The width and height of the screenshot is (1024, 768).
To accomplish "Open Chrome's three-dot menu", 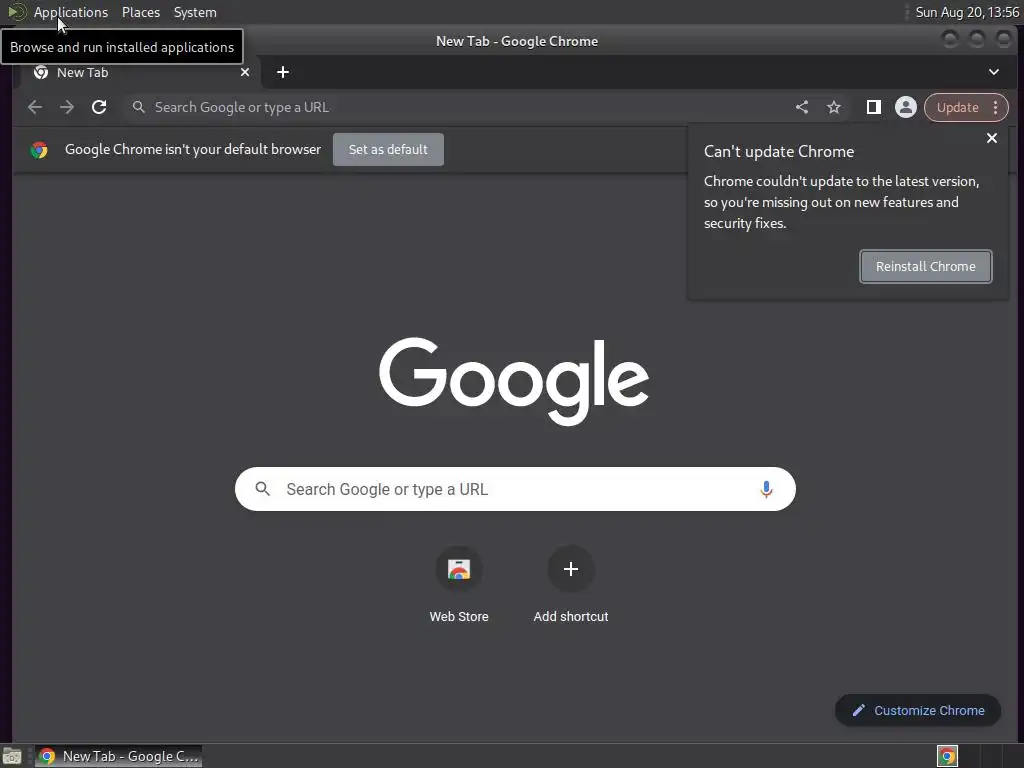I will [995, 107].
